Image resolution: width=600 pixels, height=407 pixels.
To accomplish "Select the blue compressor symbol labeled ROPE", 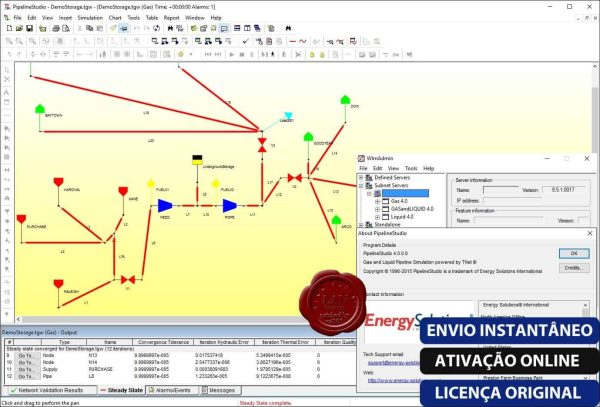I will 230,205.
